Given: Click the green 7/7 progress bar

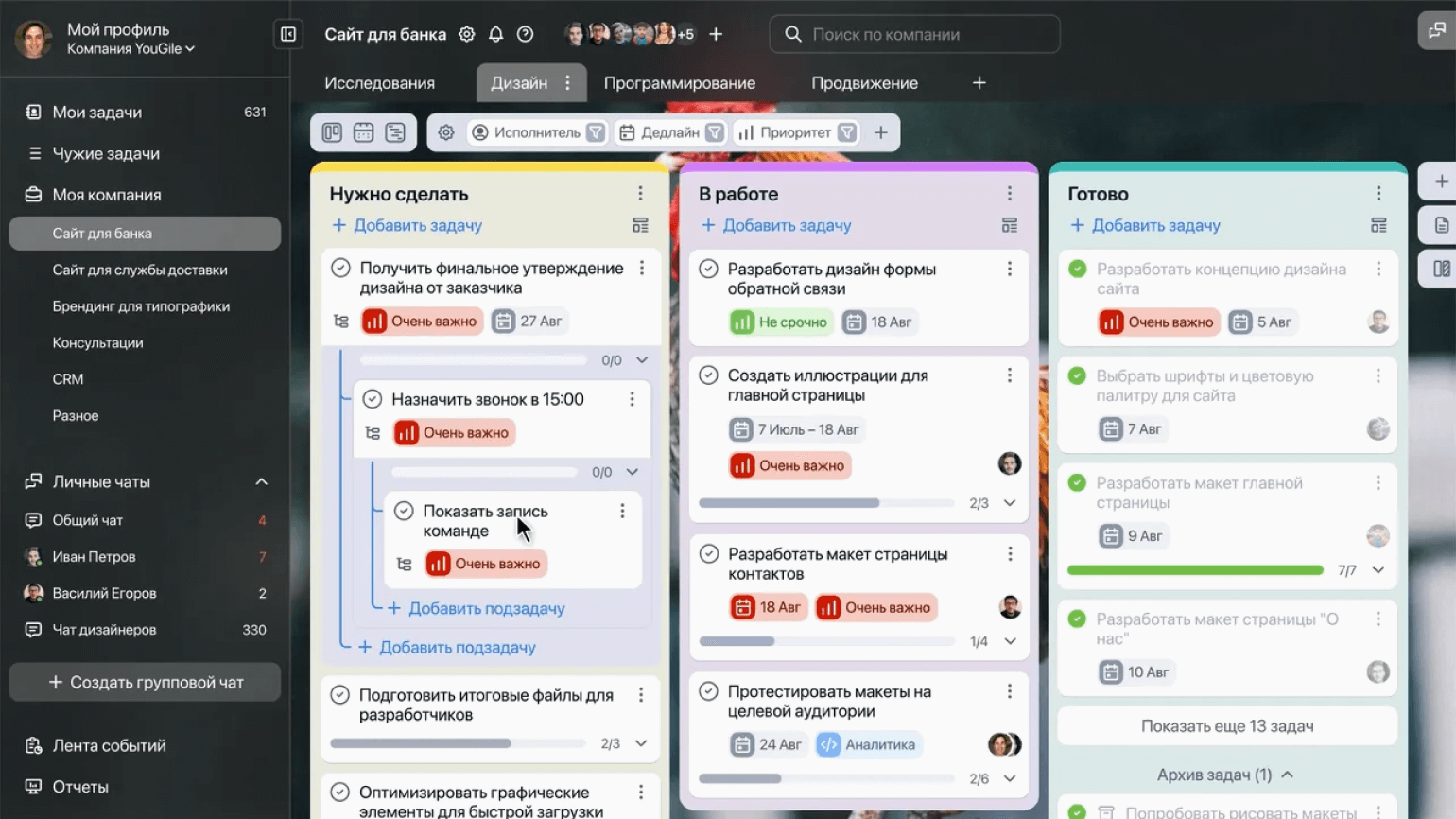Looking at the screenshot, I should tap(1194, 570).
